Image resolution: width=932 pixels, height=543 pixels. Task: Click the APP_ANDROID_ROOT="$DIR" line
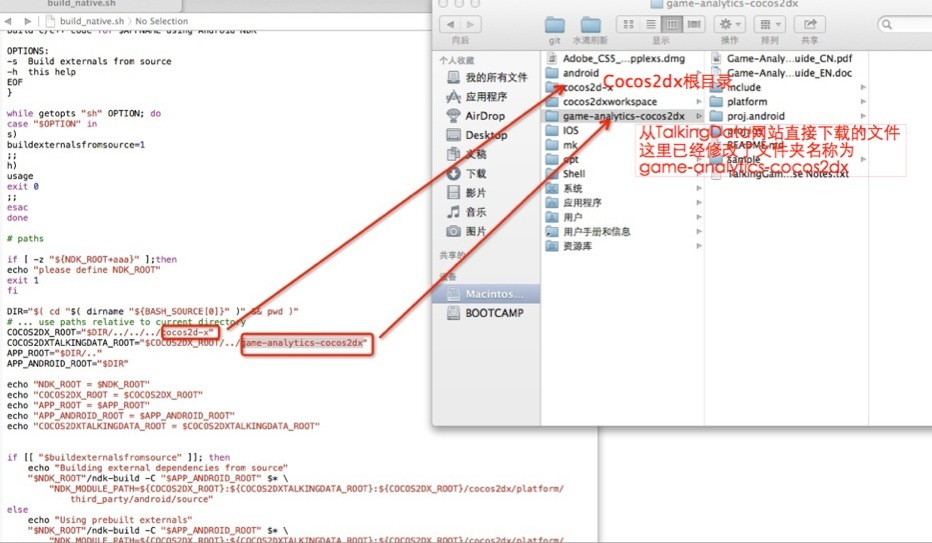[x=67, y=364]
